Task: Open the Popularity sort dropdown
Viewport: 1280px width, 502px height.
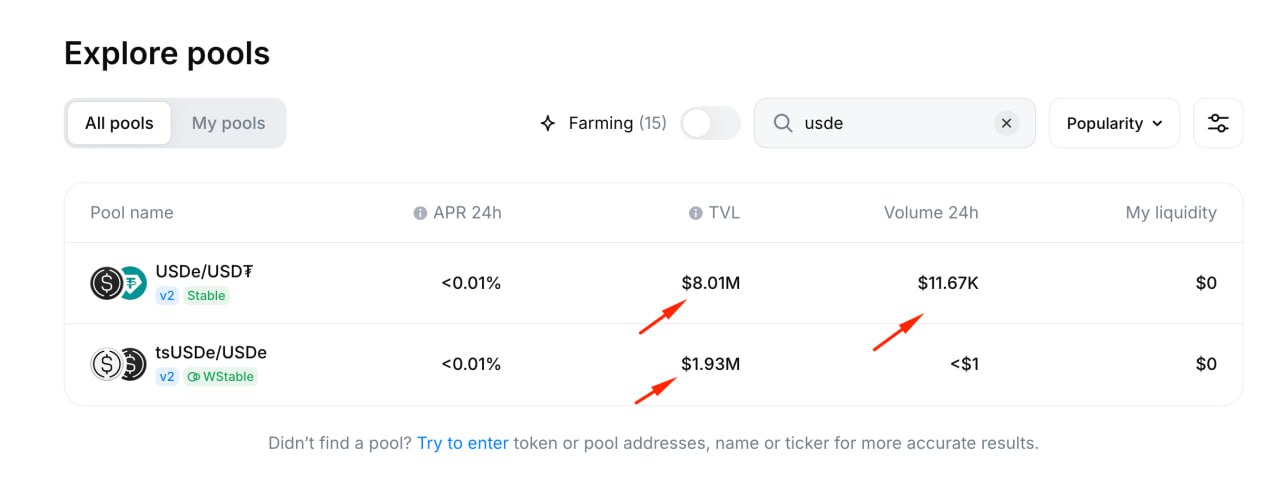Action: tap(1114, 123)
